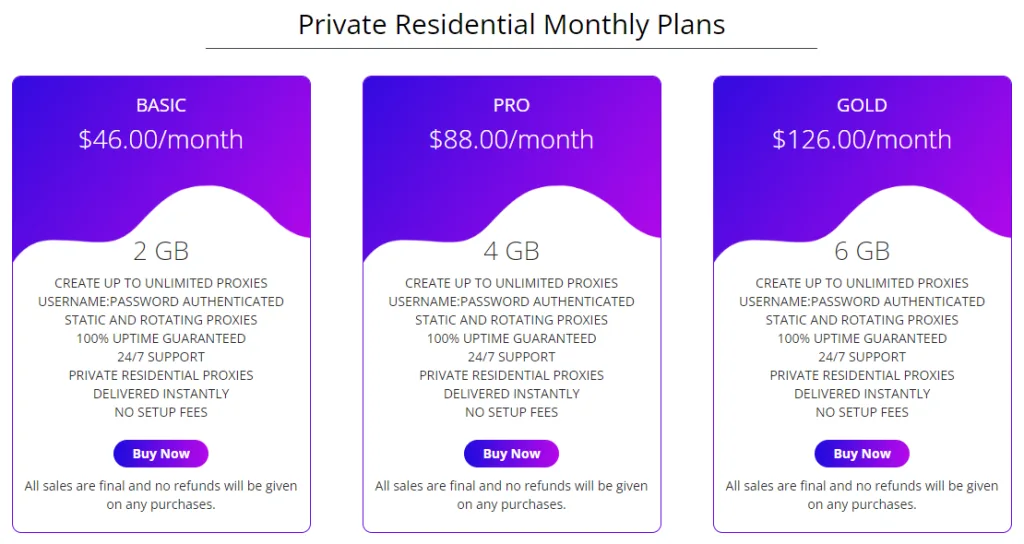
Task: Click the $46.00/month price
Action: pyautogui.click(x=161, y=139)
